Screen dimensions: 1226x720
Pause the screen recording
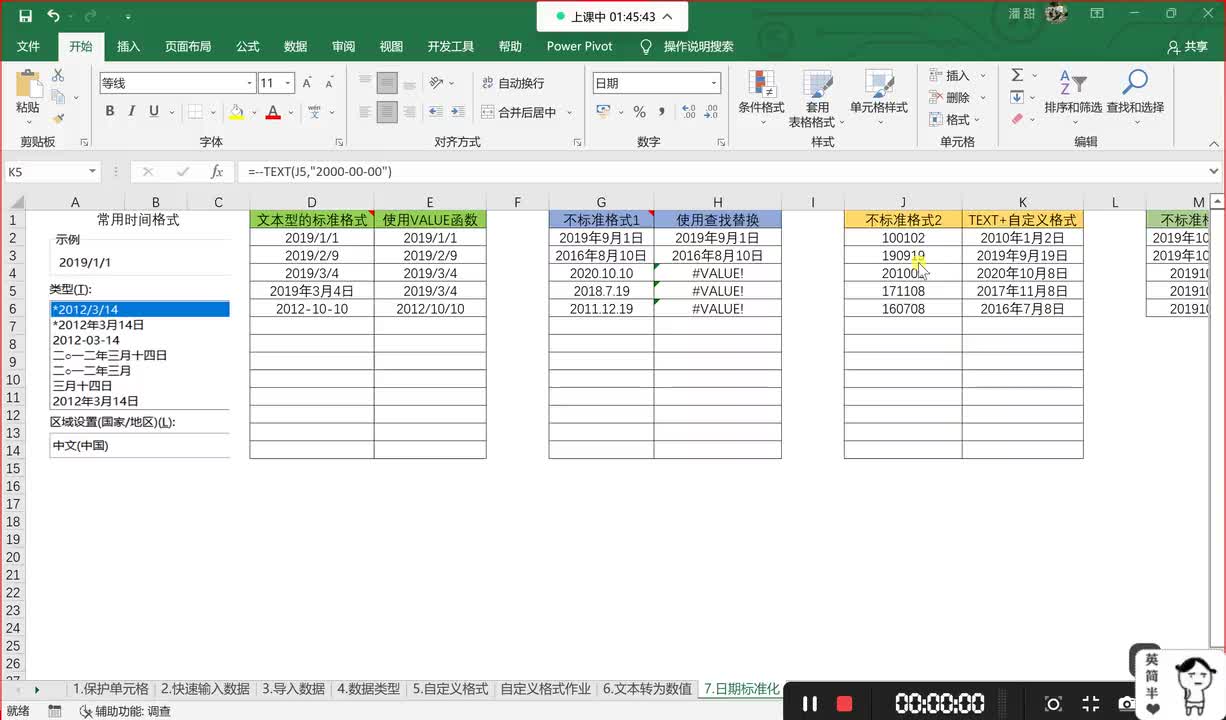coord(811,703)
